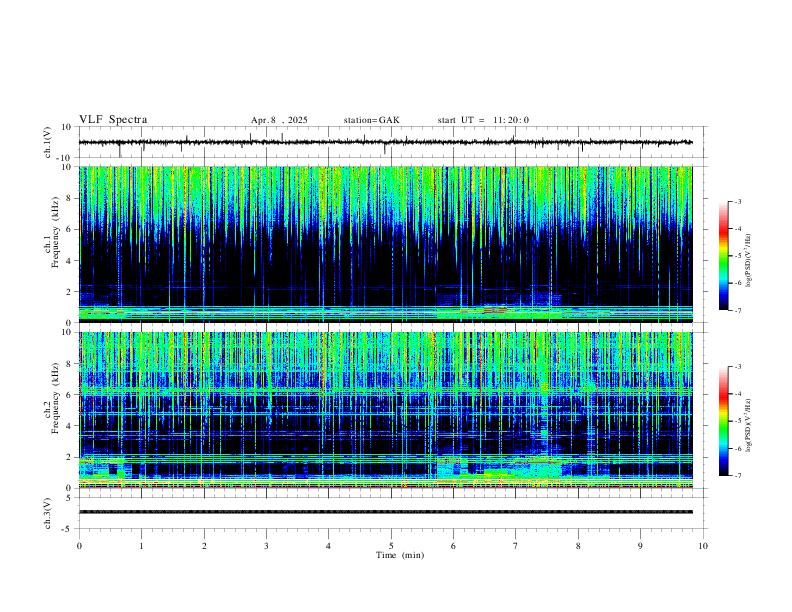Click the 2 kHz tick of ch.2 spectrogram
This screenshot has height=612, width=792.
[x=69, y=457]
